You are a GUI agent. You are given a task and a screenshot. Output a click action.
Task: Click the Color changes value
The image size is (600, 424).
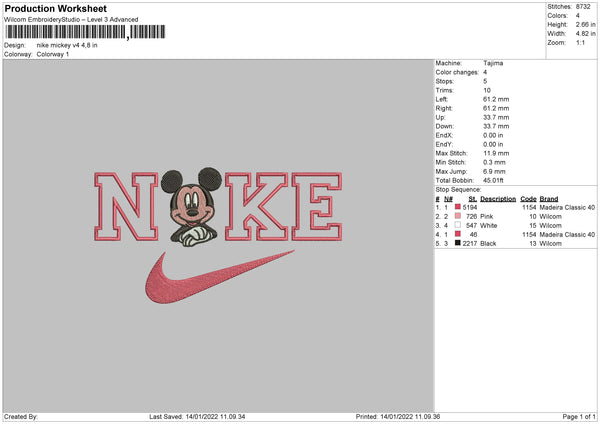(485, 72)
